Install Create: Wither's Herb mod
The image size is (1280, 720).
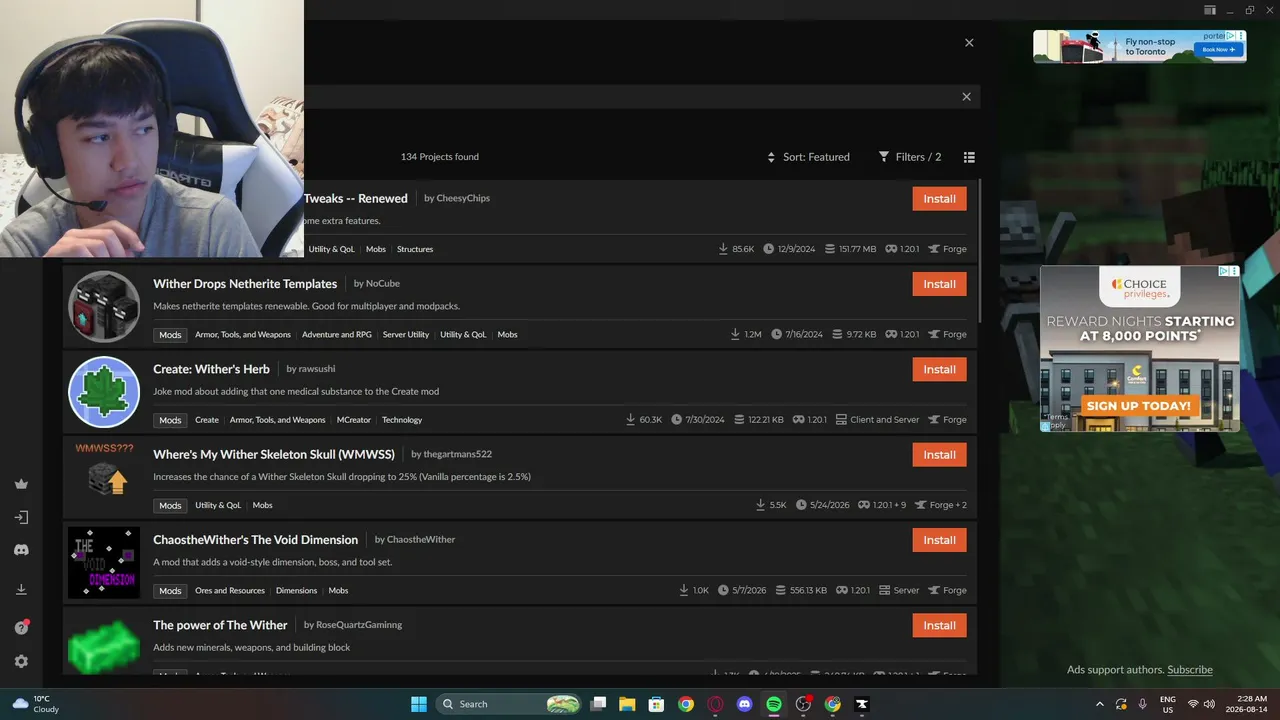pyautogui.click(x=939, y=369)
